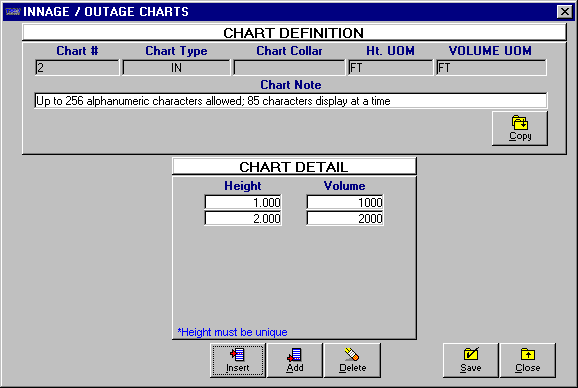Select the Chart # field
The image size is (578, 388).
[77, 68]
